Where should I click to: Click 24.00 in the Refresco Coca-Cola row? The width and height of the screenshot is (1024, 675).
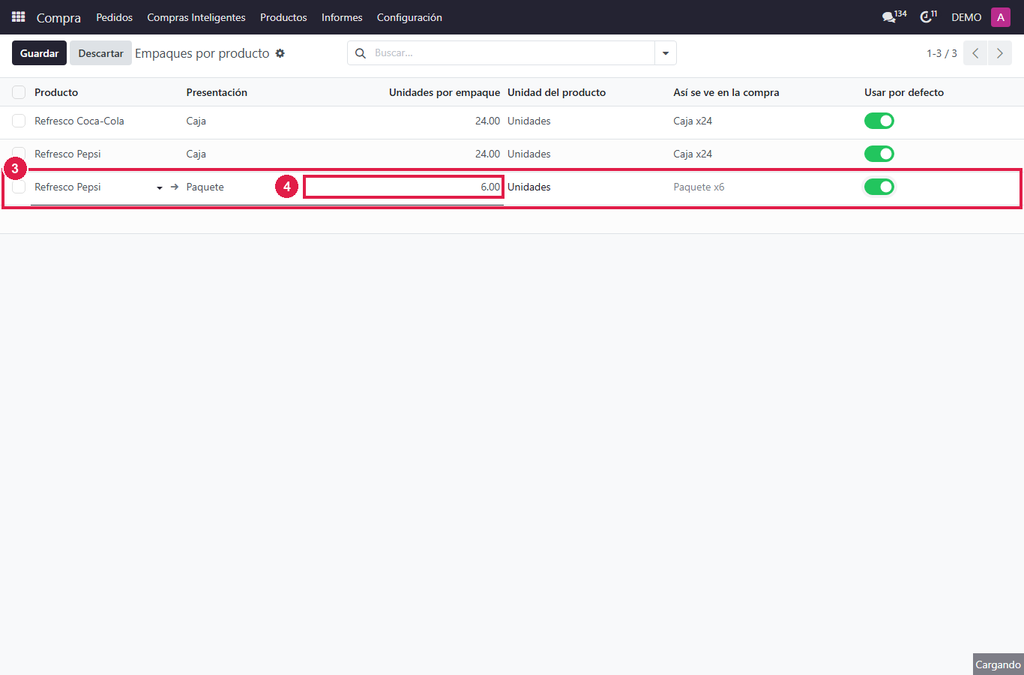pyautogui.click(x=487, y=121)
